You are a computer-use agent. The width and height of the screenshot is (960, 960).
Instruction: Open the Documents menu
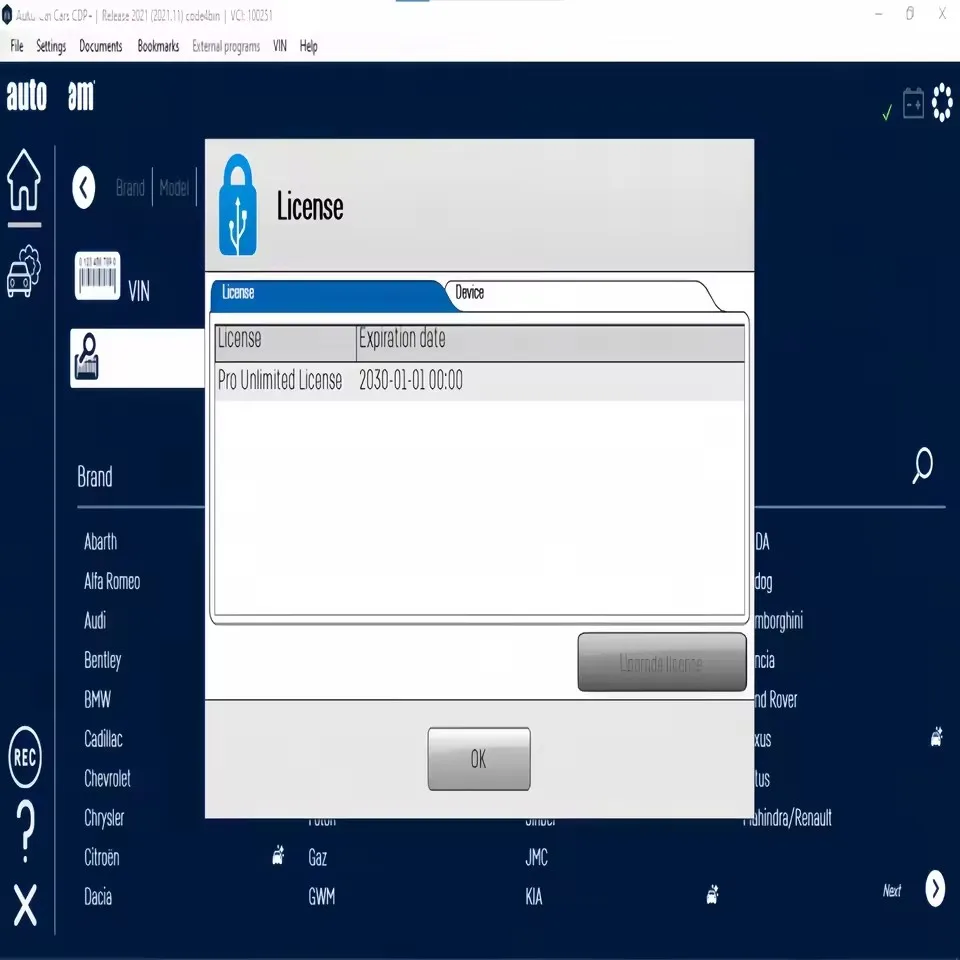pos(100,47)
